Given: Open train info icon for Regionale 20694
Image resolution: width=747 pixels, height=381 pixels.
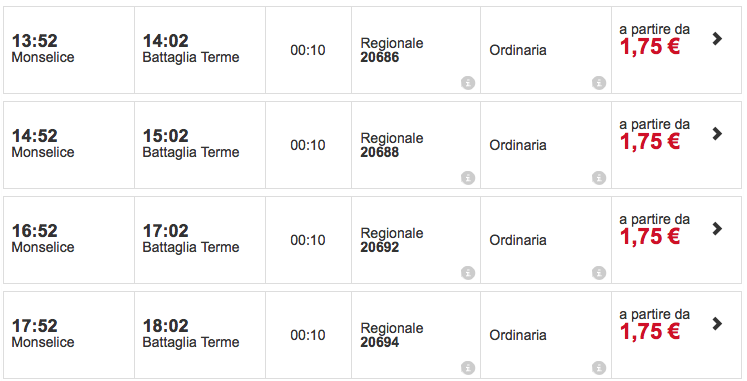Looking at the screenshot, I should (x=468, y=368).
